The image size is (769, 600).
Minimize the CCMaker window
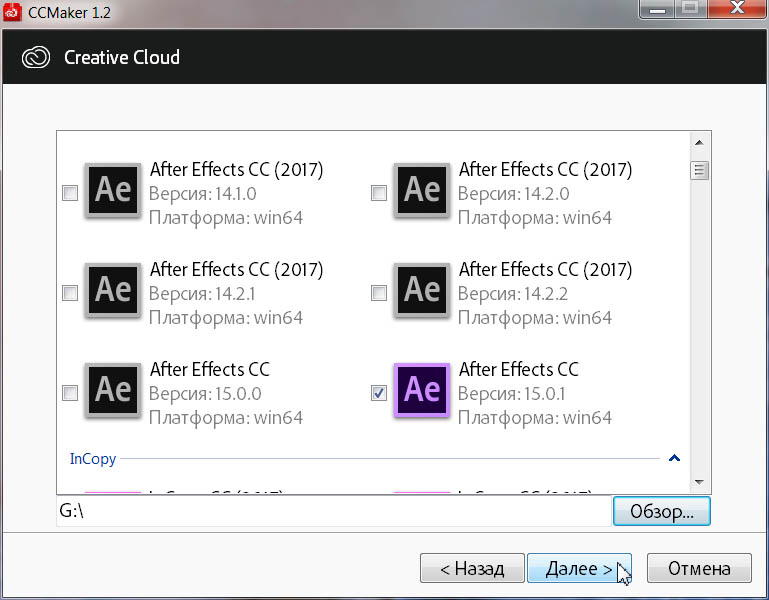point(657,9)
